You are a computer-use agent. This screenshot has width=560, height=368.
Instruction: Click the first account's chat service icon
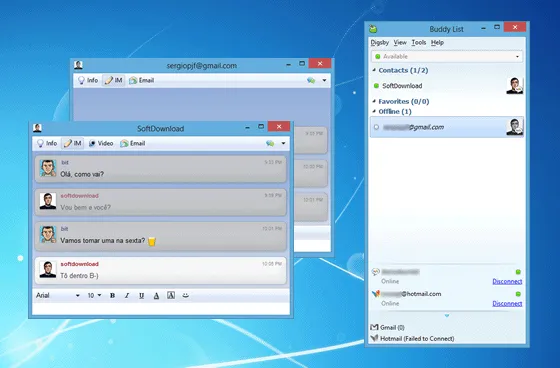pos(375,272)
